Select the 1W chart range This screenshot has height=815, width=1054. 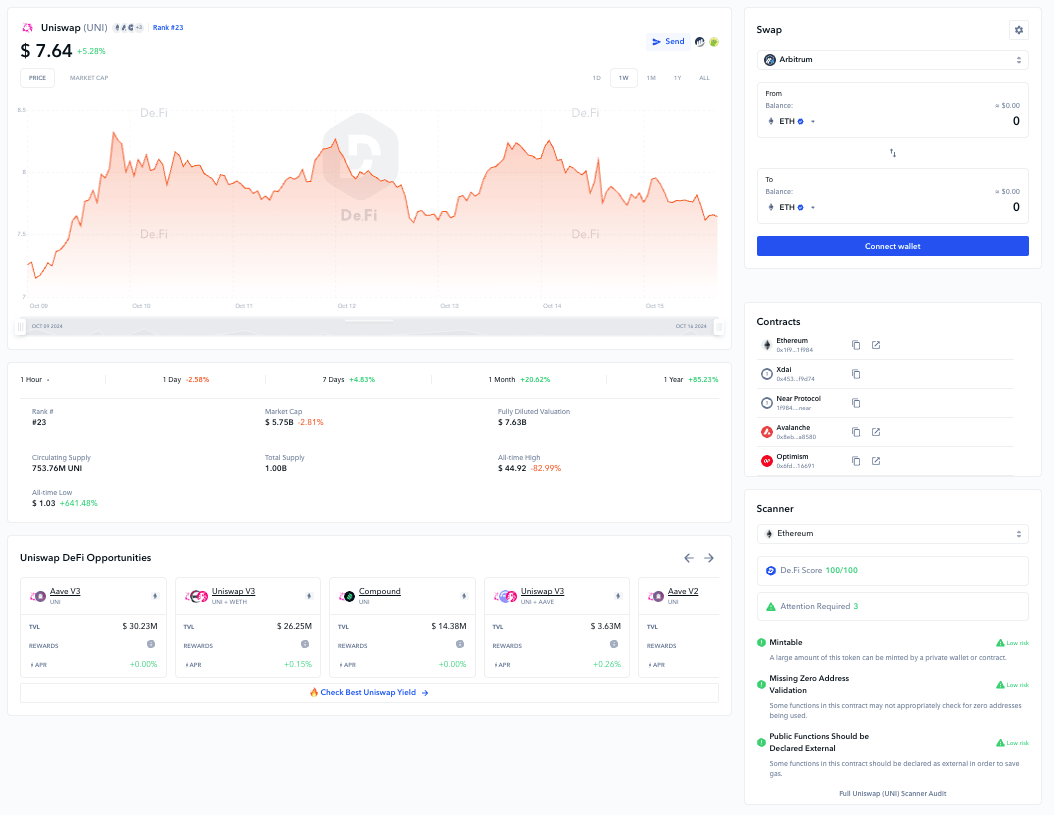[624, 78]
